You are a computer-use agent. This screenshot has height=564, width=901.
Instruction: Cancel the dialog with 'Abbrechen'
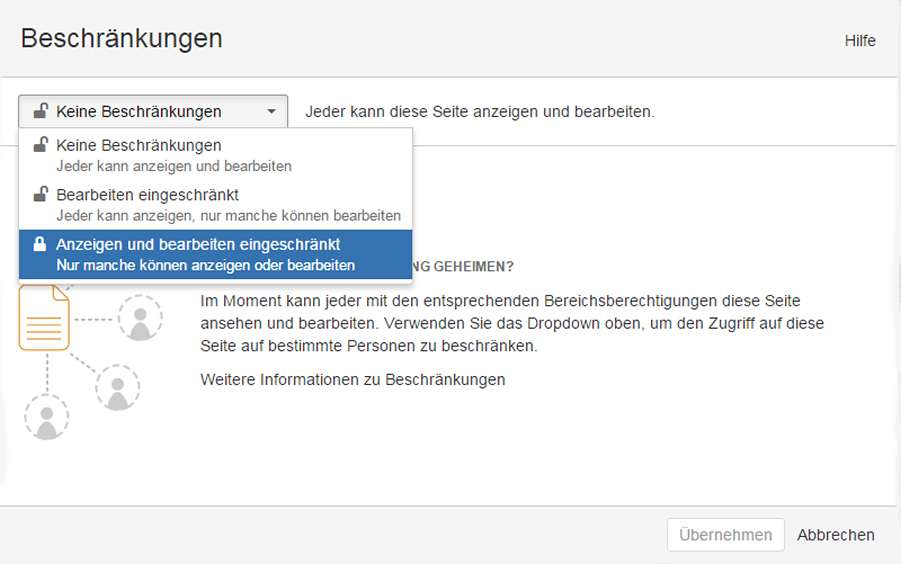(835, 535)
